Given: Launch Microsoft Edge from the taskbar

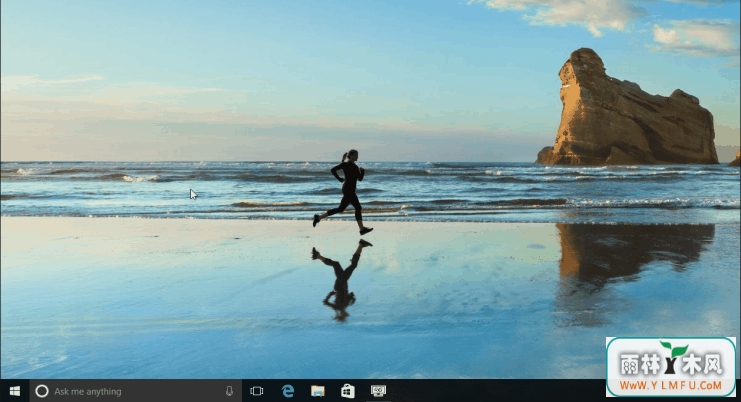Looking at the screenshot, I should pyautogui.click(x=287, y=391).
